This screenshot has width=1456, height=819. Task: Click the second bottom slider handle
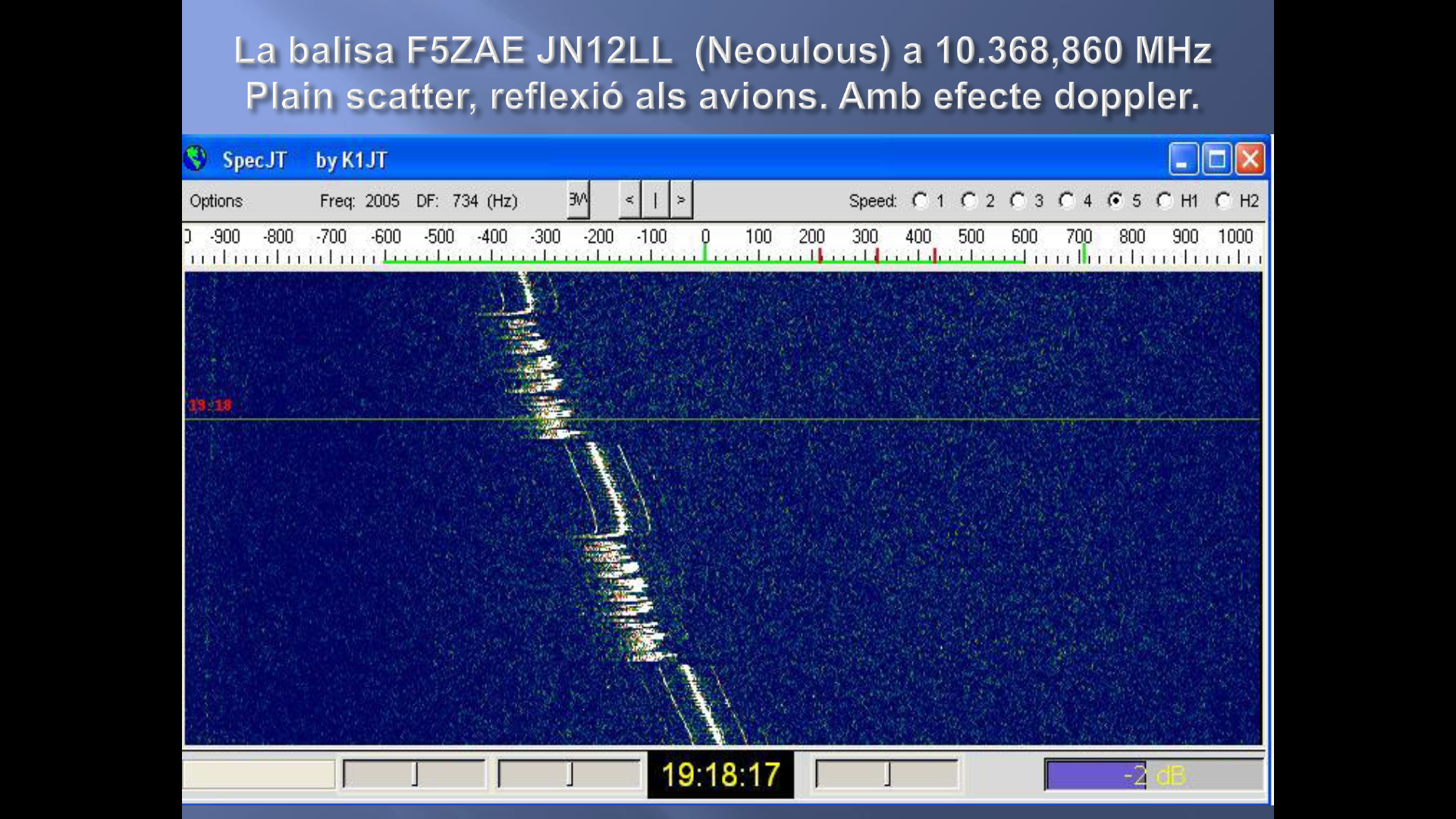570,774
